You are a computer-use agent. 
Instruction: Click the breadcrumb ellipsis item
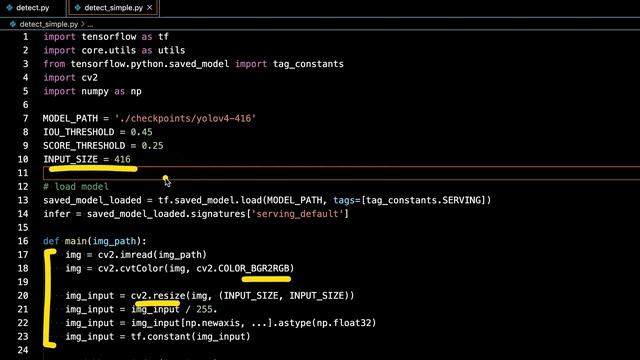pyautogui.click(x=90, y=24)
